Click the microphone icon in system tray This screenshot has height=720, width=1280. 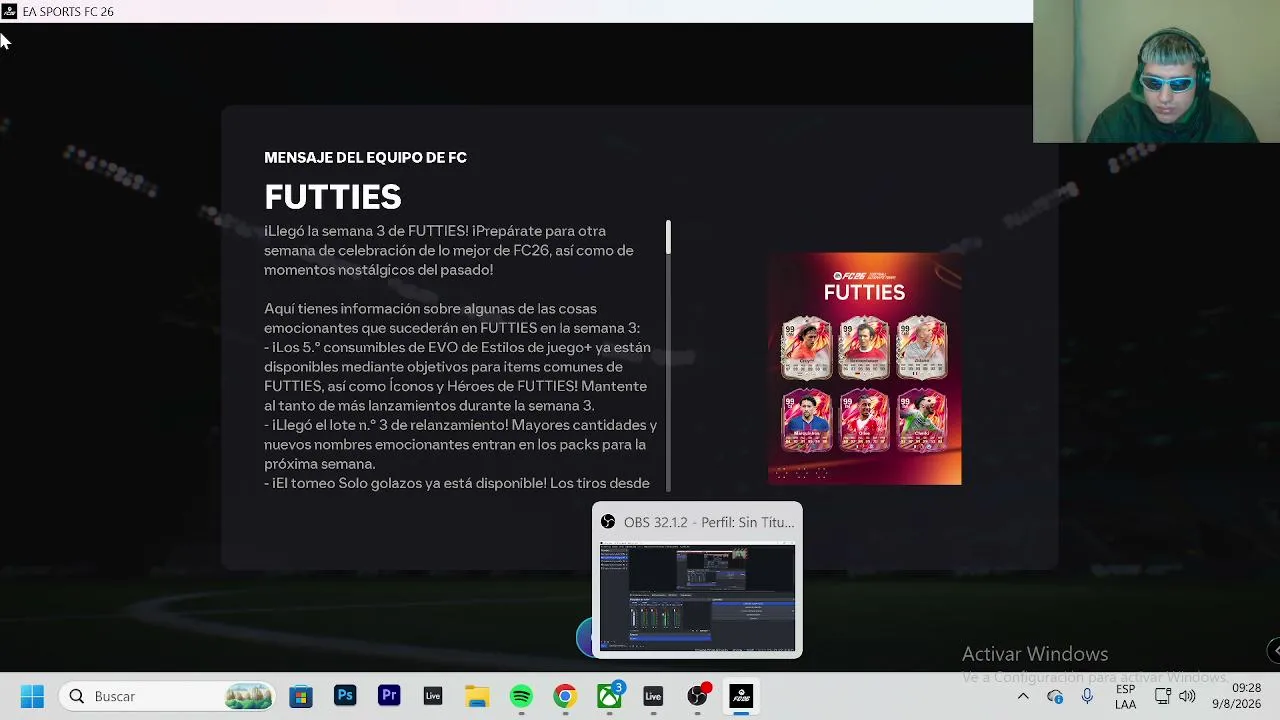pyautogui.click(x=1087, y=696)
